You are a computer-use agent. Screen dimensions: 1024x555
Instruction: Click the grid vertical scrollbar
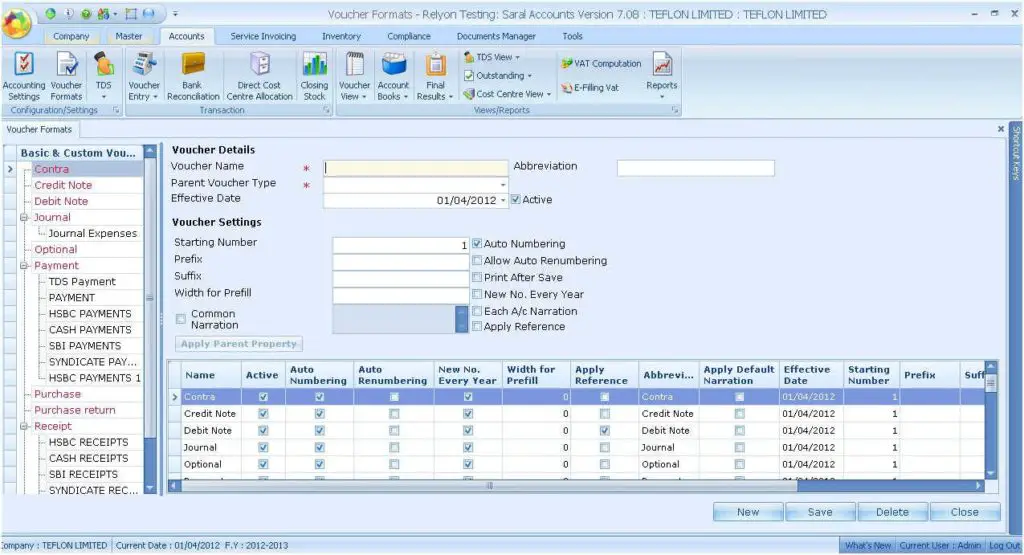(x=991, y=420)
